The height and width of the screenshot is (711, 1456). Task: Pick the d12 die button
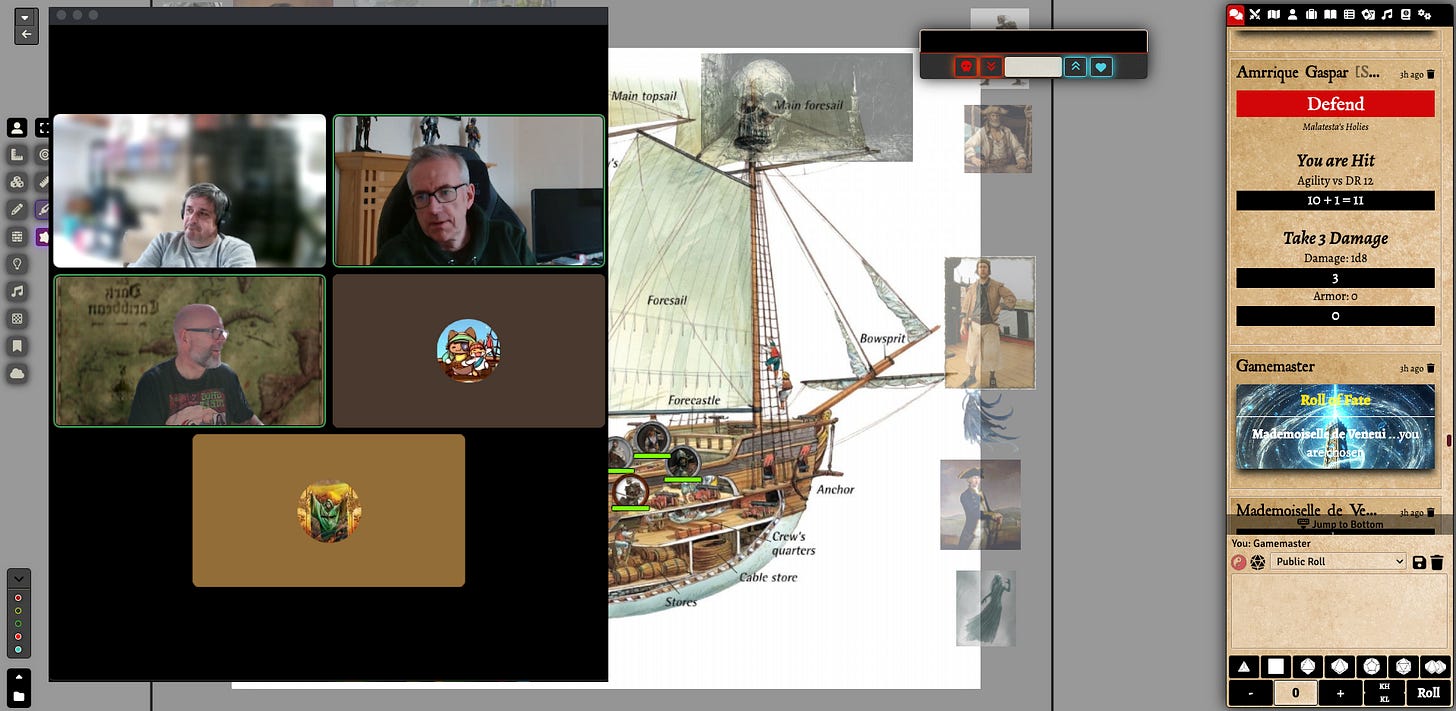click(x=1371, y=667)
